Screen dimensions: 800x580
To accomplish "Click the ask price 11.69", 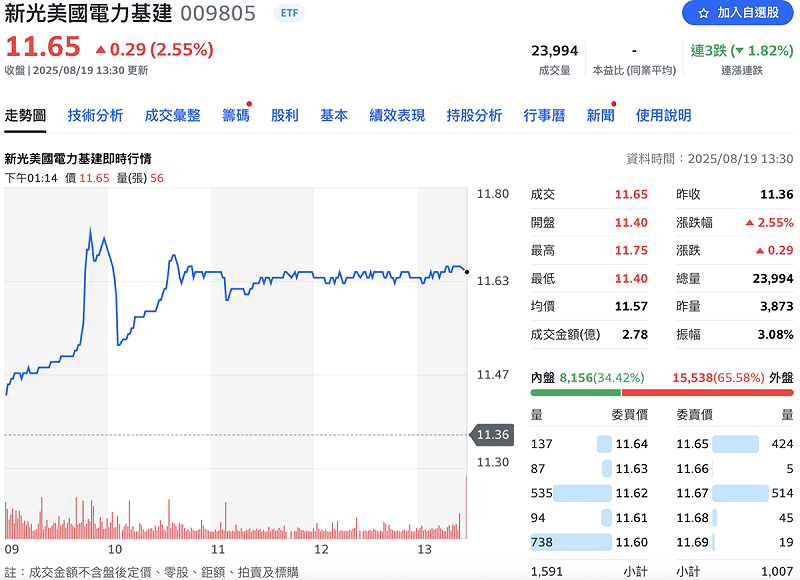I will pyautogui.click(x=692, y=542).
